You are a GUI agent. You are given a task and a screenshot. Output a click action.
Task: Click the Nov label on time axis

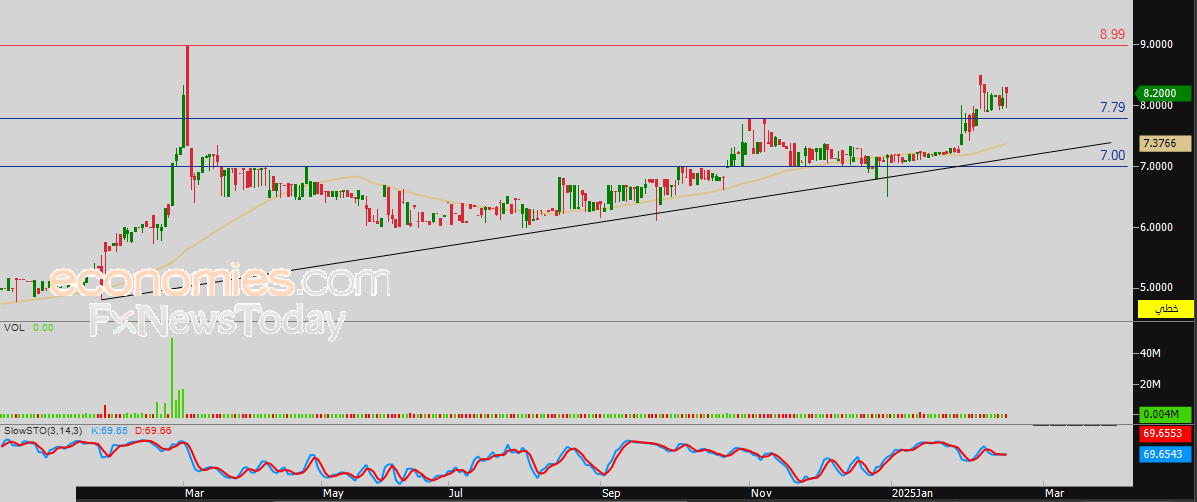(760, 494)
